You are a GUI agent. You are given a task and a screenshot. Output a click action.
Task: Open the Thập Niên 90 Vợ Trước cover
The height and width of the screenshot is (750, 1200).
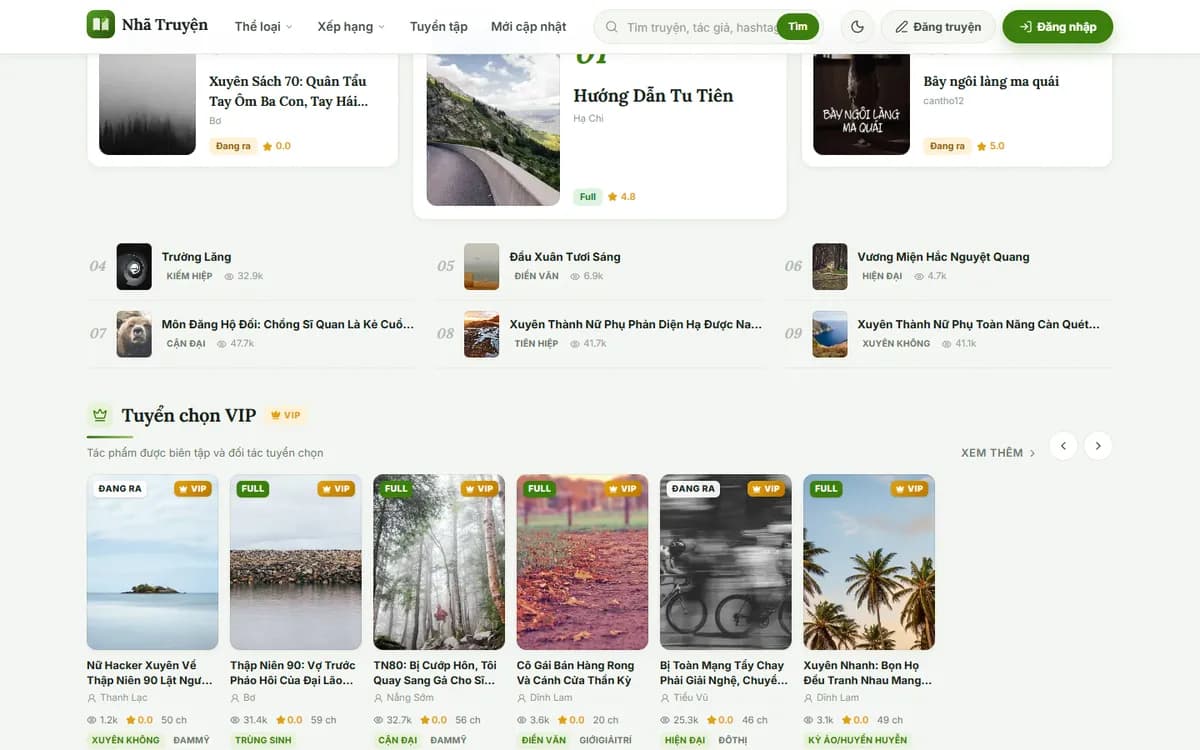pyautogui.click(x=296, y=562)
